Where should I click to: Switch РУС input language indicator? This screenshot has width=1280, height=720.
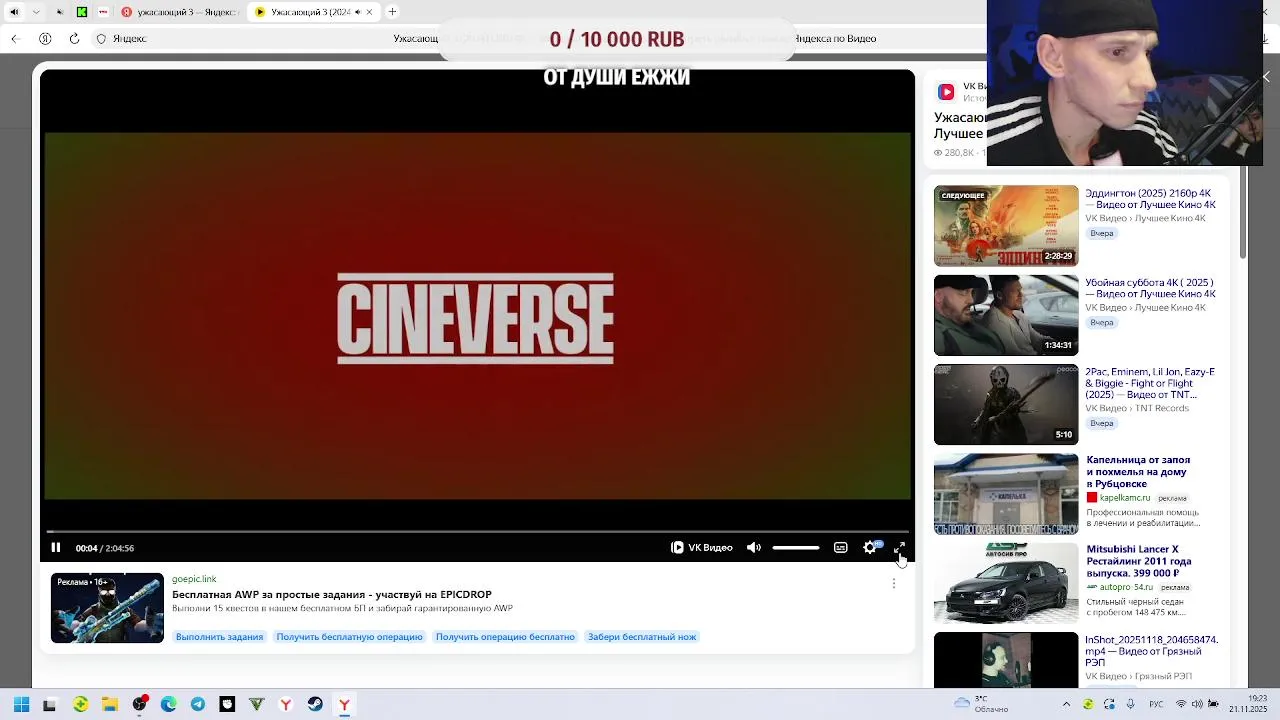click(x=1156, y=704)
